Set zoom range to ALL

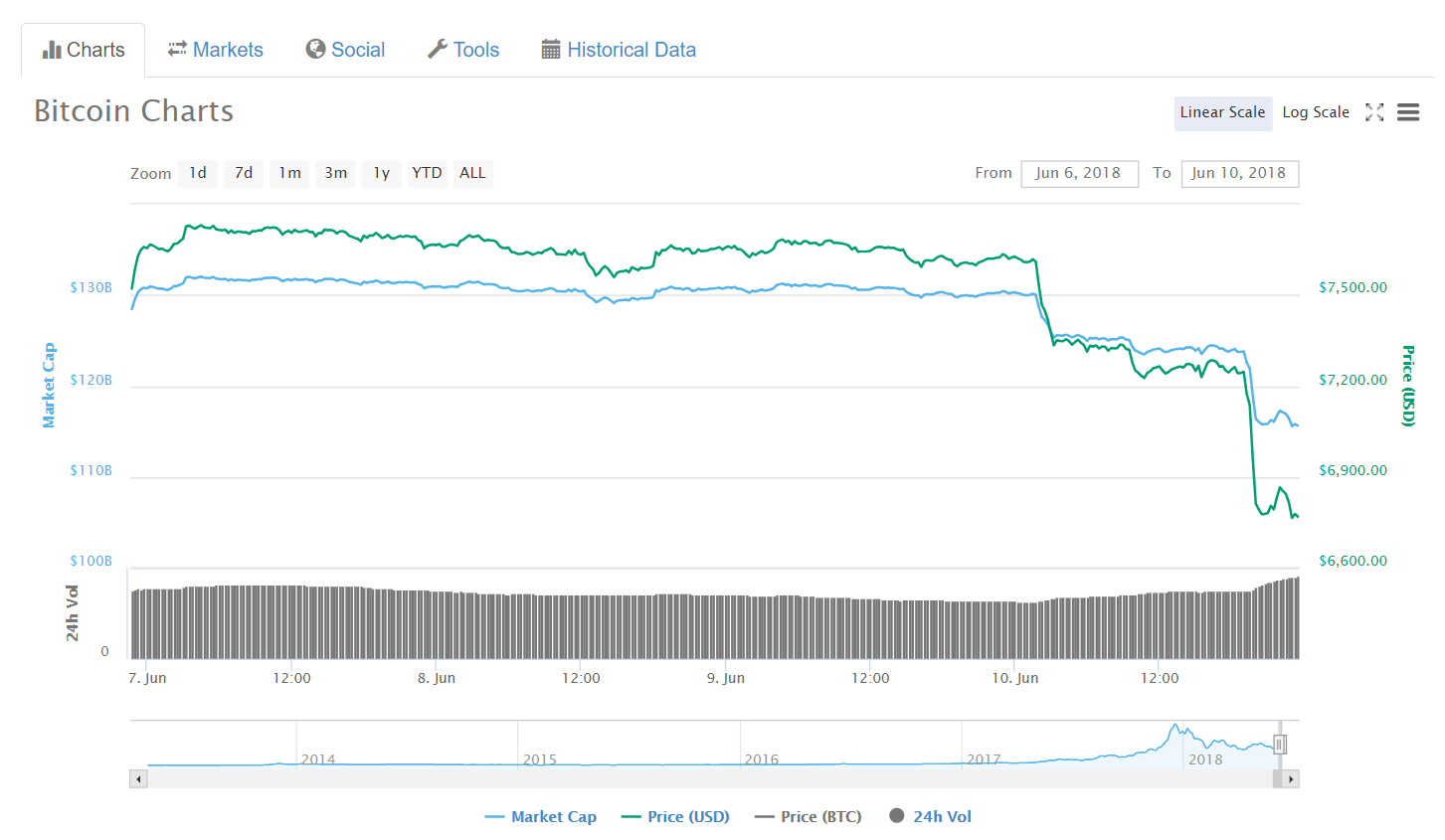472,173
